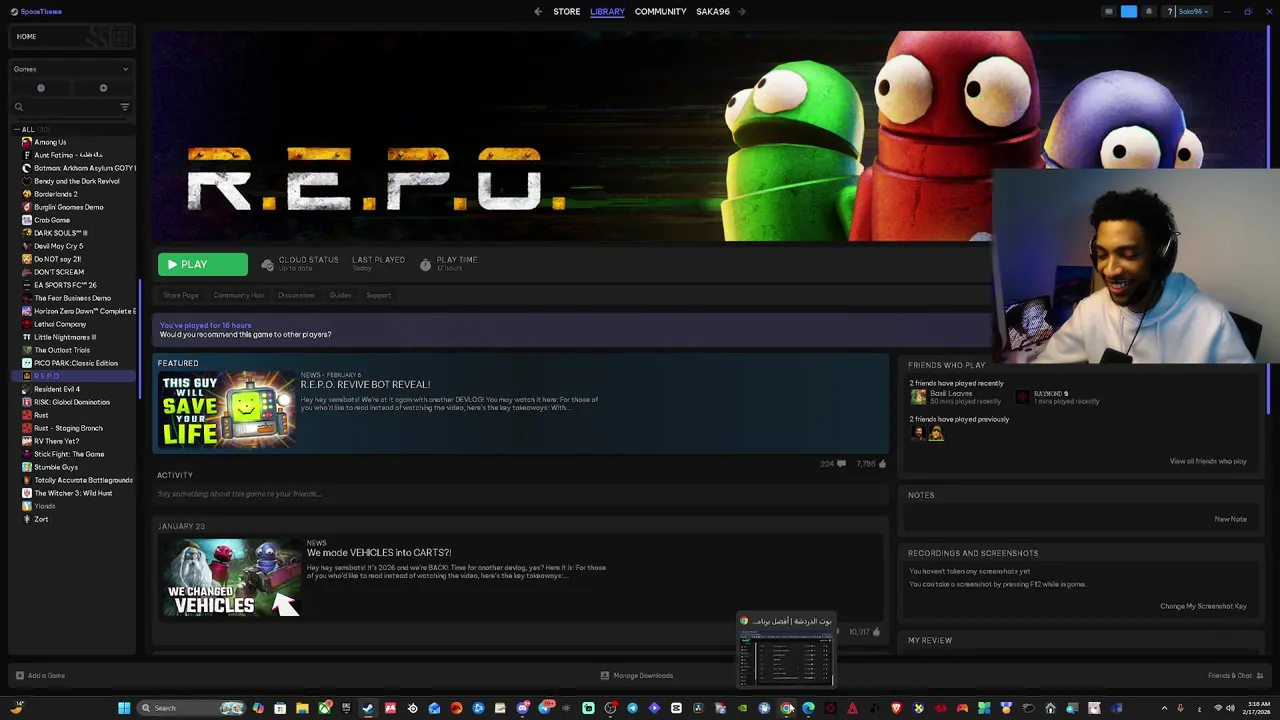Open the We Changed Vehicles news thumbnail

[x=232, y=578]
